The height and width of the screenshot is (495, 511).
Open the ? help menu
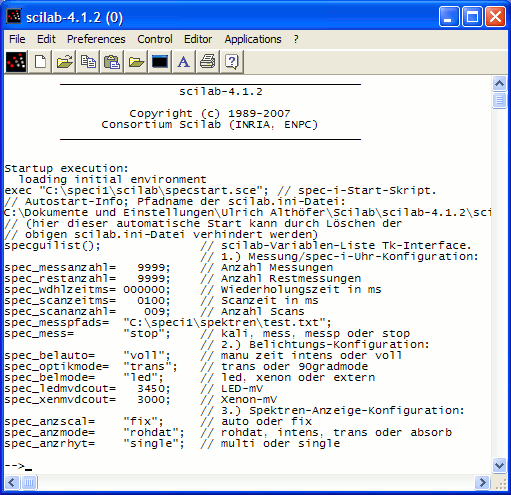pos(296,39)
